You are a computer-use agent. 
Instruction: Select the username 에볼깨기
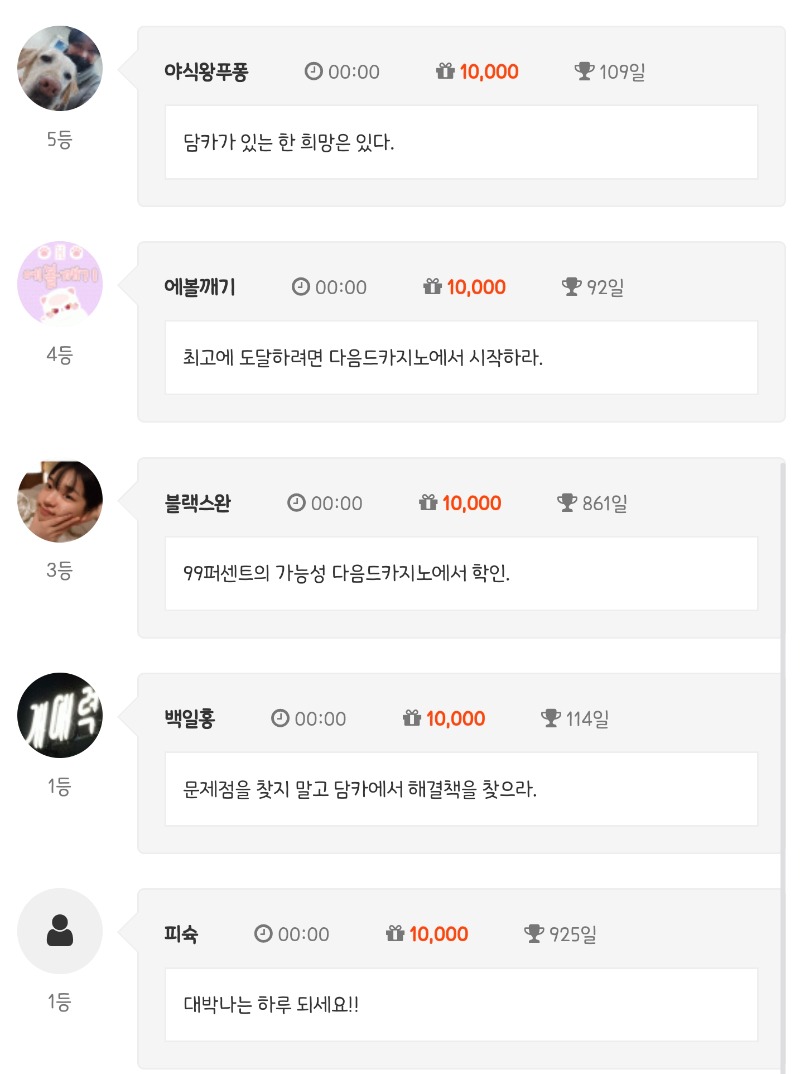(199, 287)
